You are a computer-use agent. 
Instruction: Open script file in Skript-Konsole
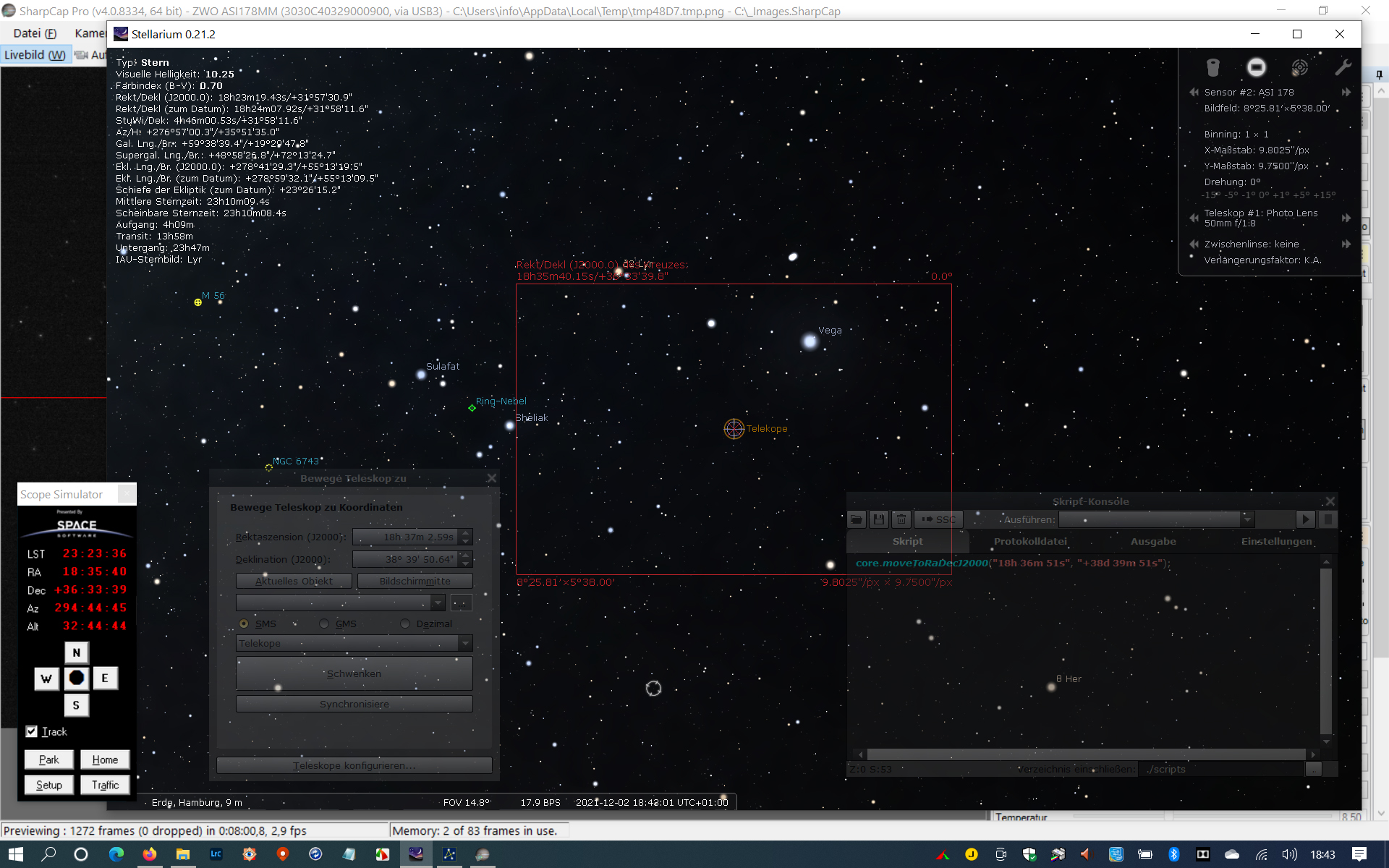[857, 519]
